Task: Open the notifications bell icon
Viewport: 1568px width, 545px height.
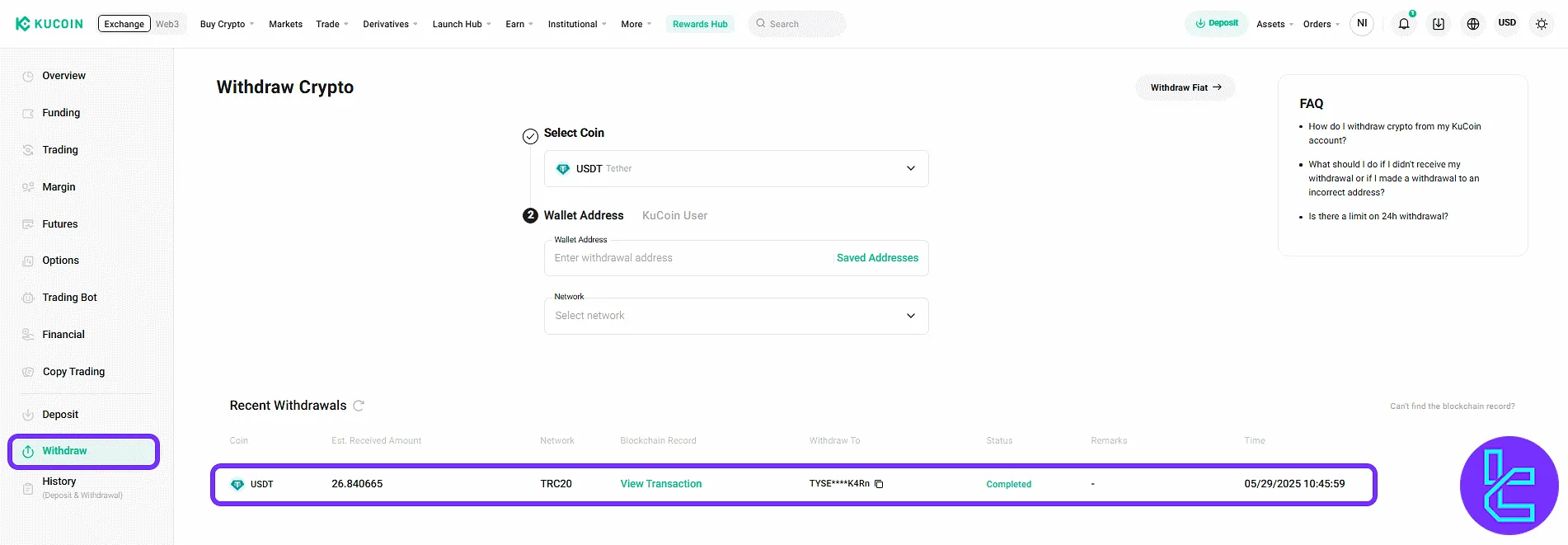Action: click(x=1404, y=24)
